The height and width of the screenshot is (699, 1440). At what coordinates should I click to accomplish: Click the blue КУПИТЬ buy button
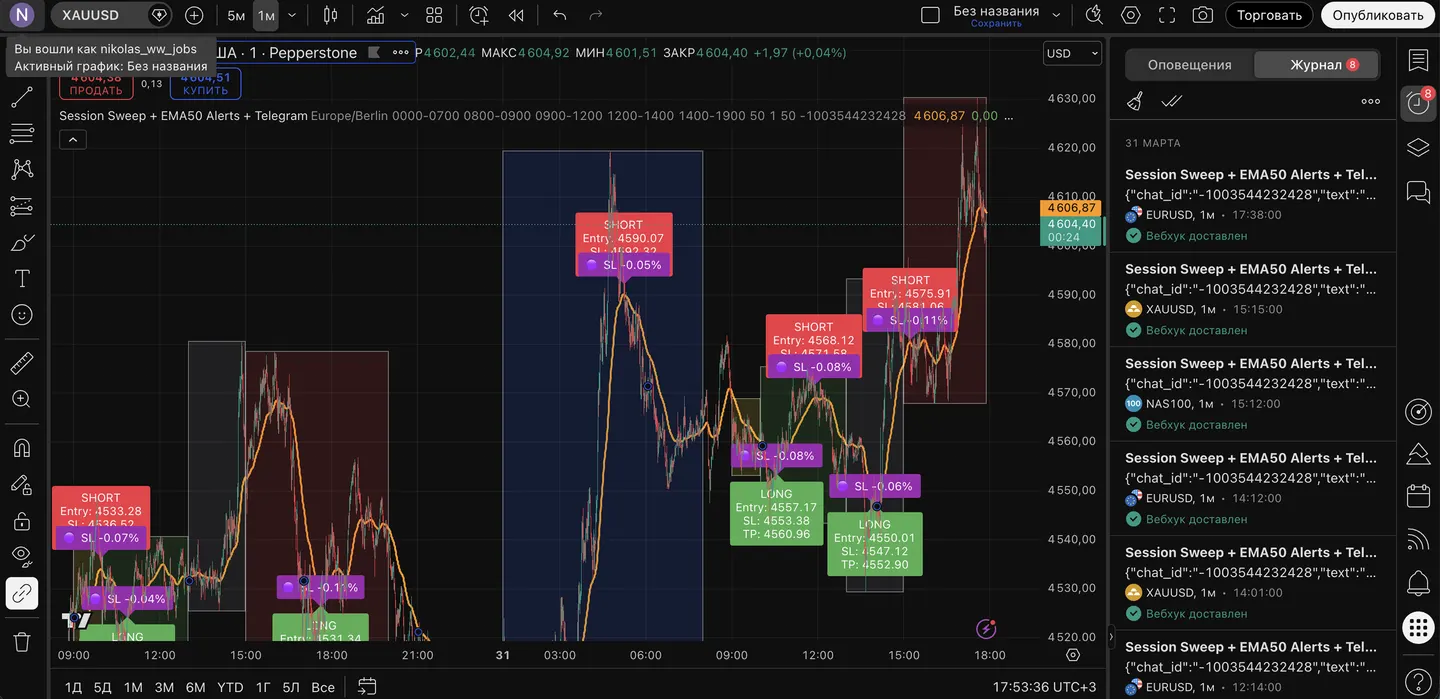coord(205,84)
